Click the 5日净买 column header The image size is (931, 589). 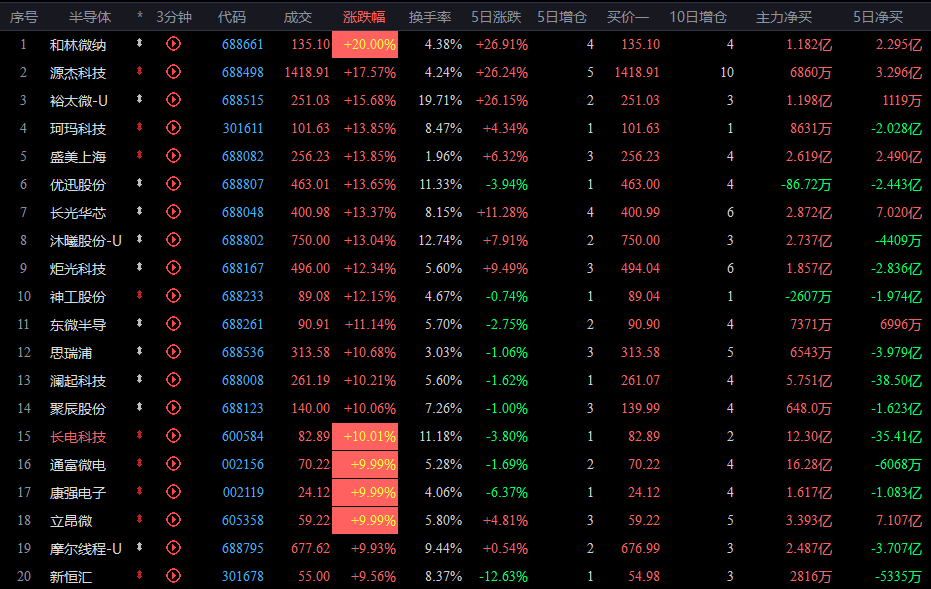tap(878, 17)
